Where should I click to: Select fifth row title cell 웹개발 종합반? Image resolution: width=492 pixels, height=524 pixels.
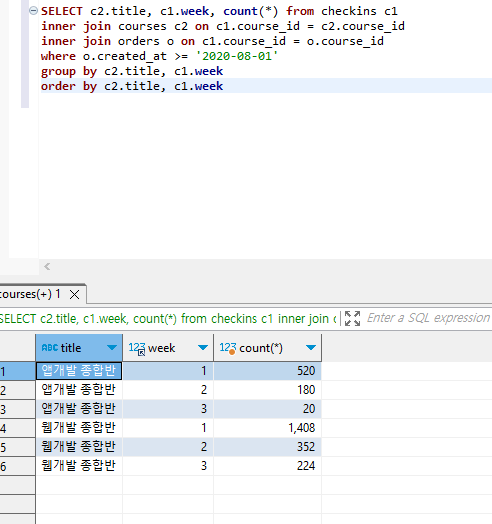pos(79,447)
